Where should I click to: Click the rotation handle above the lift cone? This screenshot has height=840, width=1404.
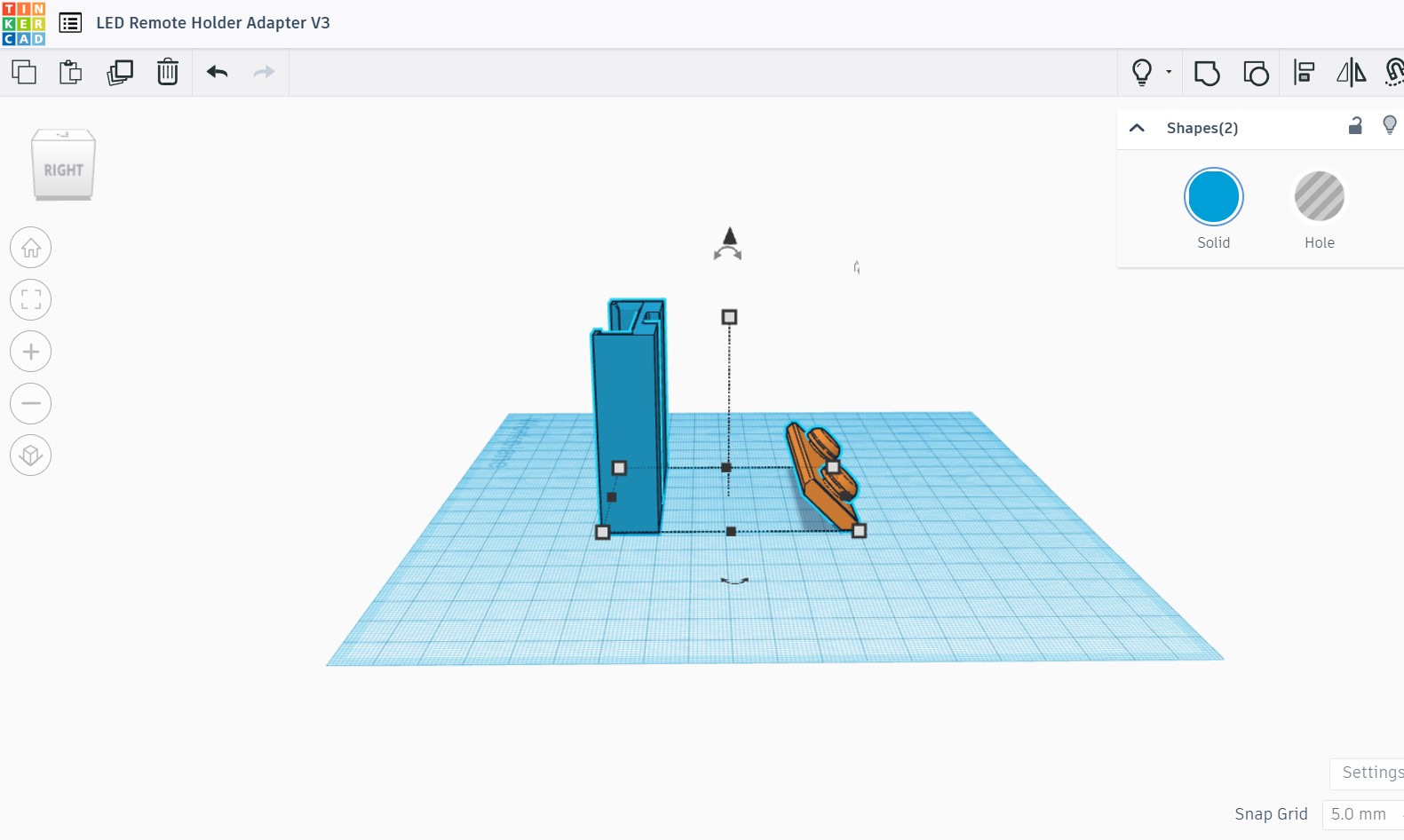click(727, 254)
